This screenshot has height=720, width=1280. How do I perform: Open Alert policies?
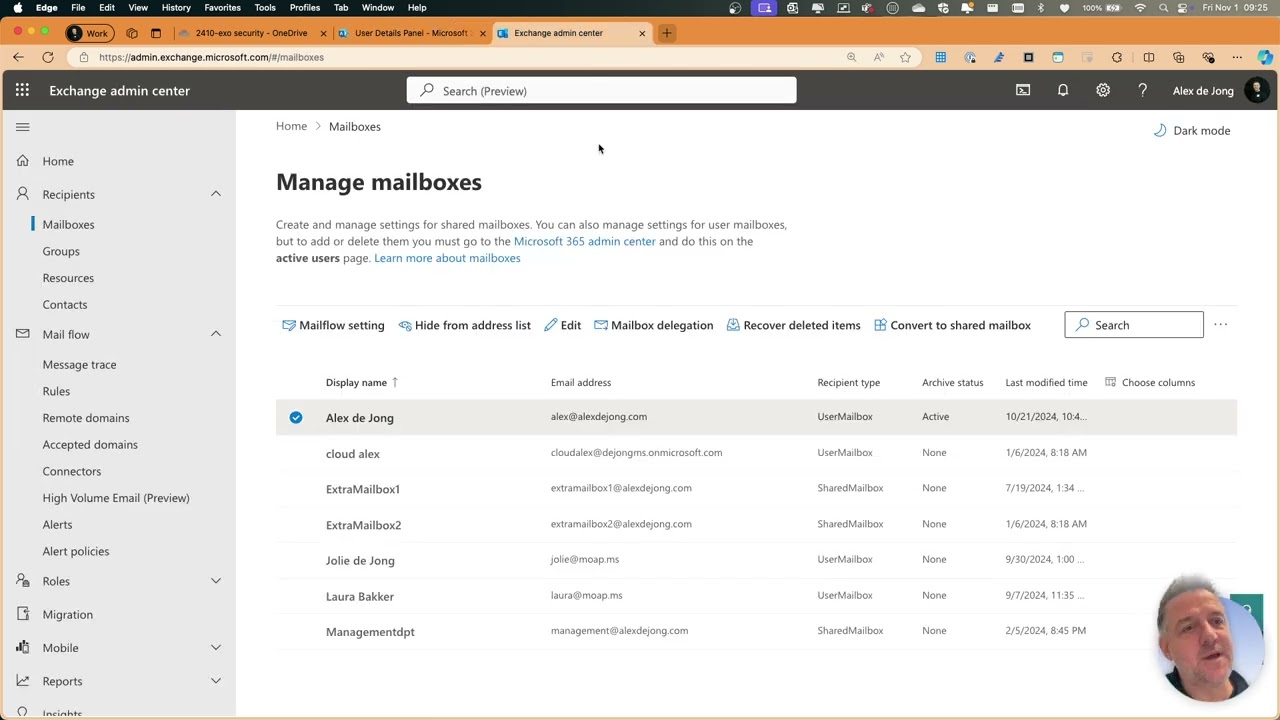coord(76,551)
